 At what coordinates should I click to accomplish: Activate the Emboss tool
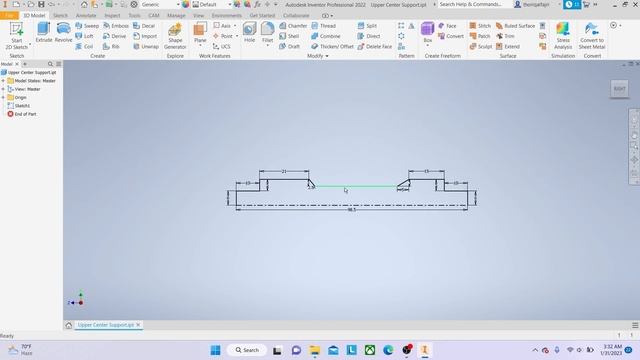116,26
